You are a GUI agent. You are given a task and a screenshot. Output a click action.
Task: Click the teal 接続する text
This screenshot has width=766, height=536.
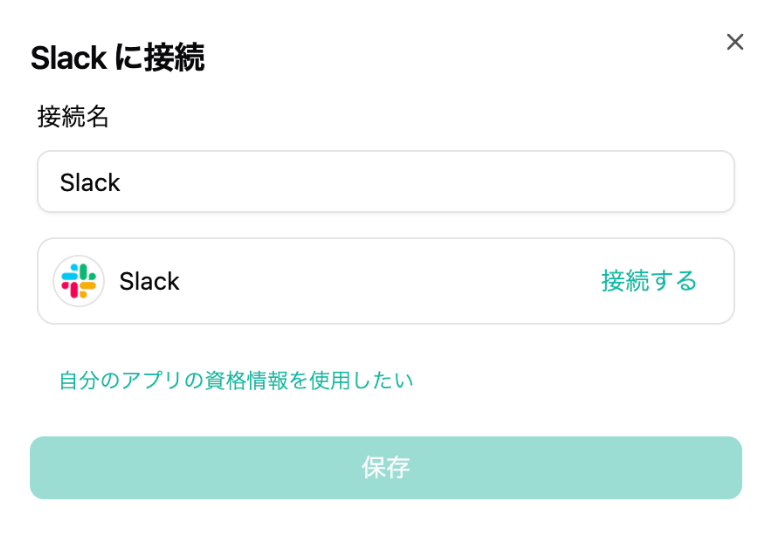click(649, 281)
